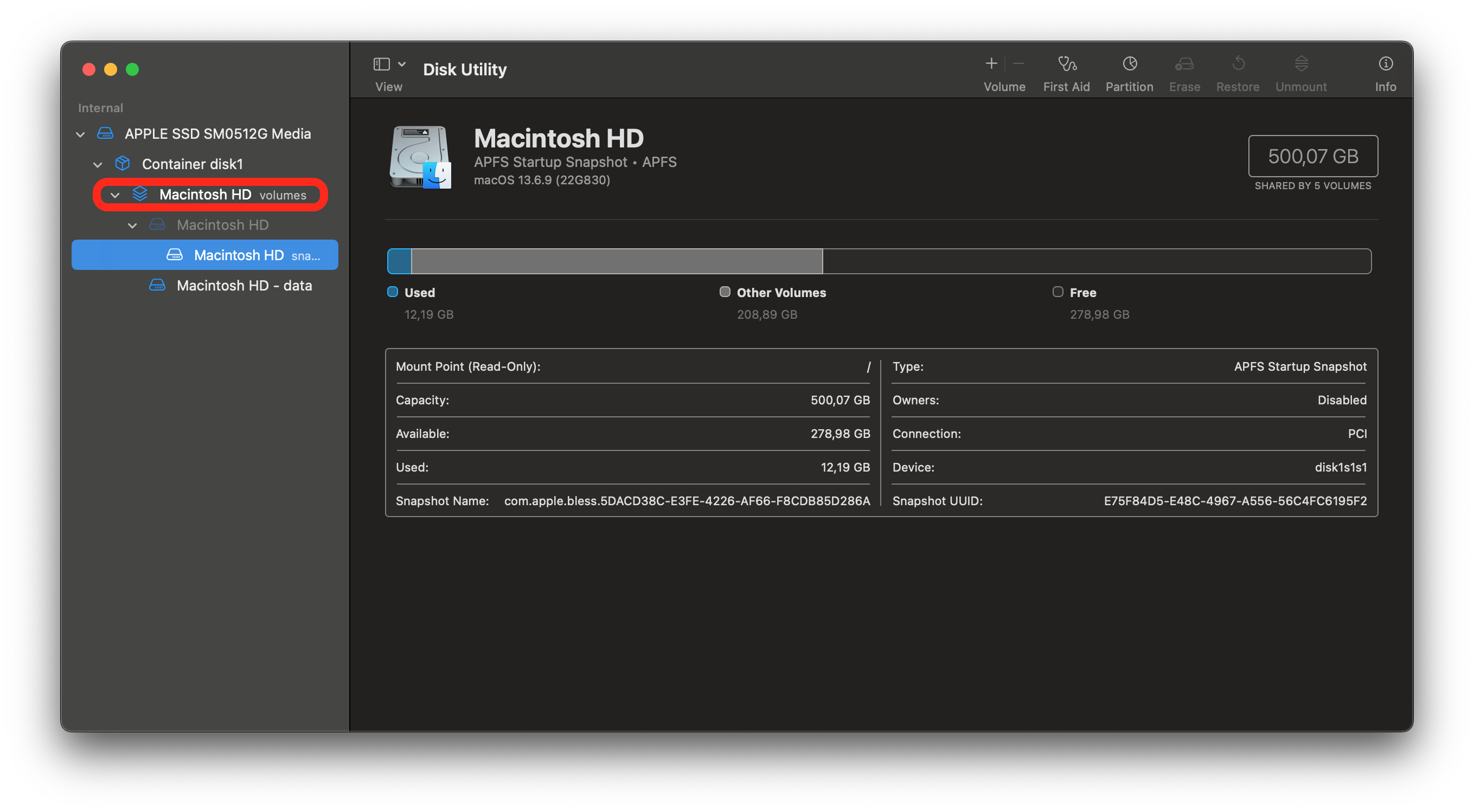Collapse the Container disk1 chevron
Viewport: 1474px width, 812px height.
(98, 165)
